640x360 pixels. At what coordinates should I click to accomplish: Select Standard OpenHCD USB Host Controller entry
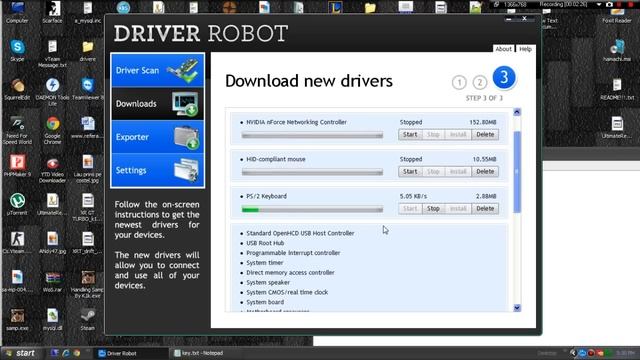(x=300, y=233)
